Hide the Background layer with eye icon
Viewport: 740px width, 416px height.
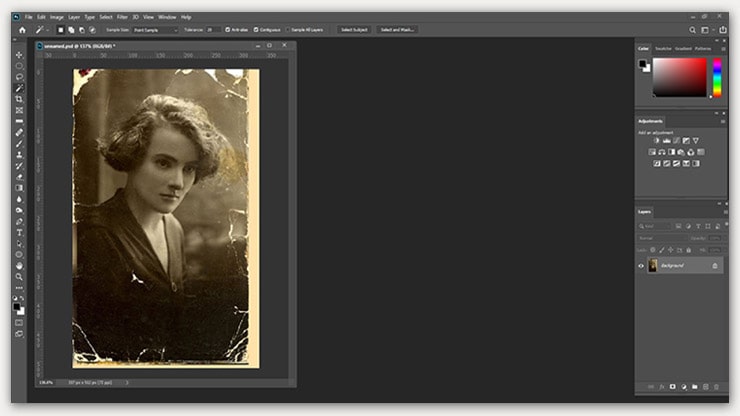641,266
